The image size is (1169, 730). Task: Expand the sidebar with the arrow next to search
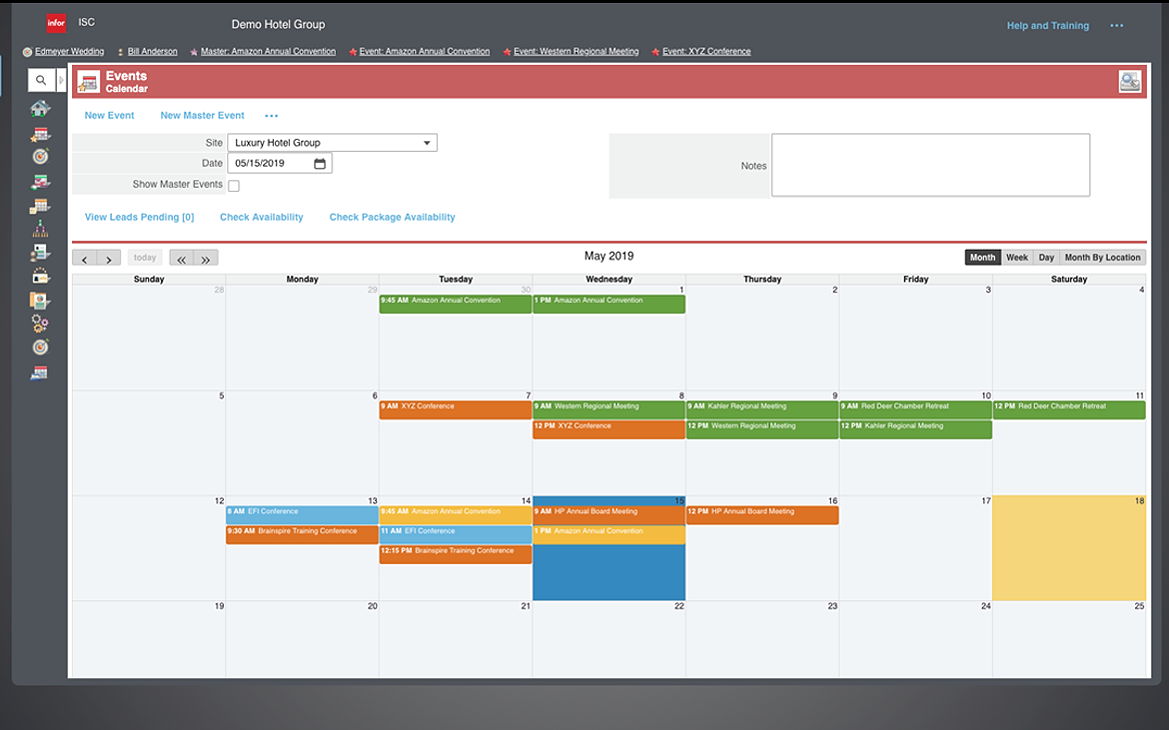pos(61,80)
